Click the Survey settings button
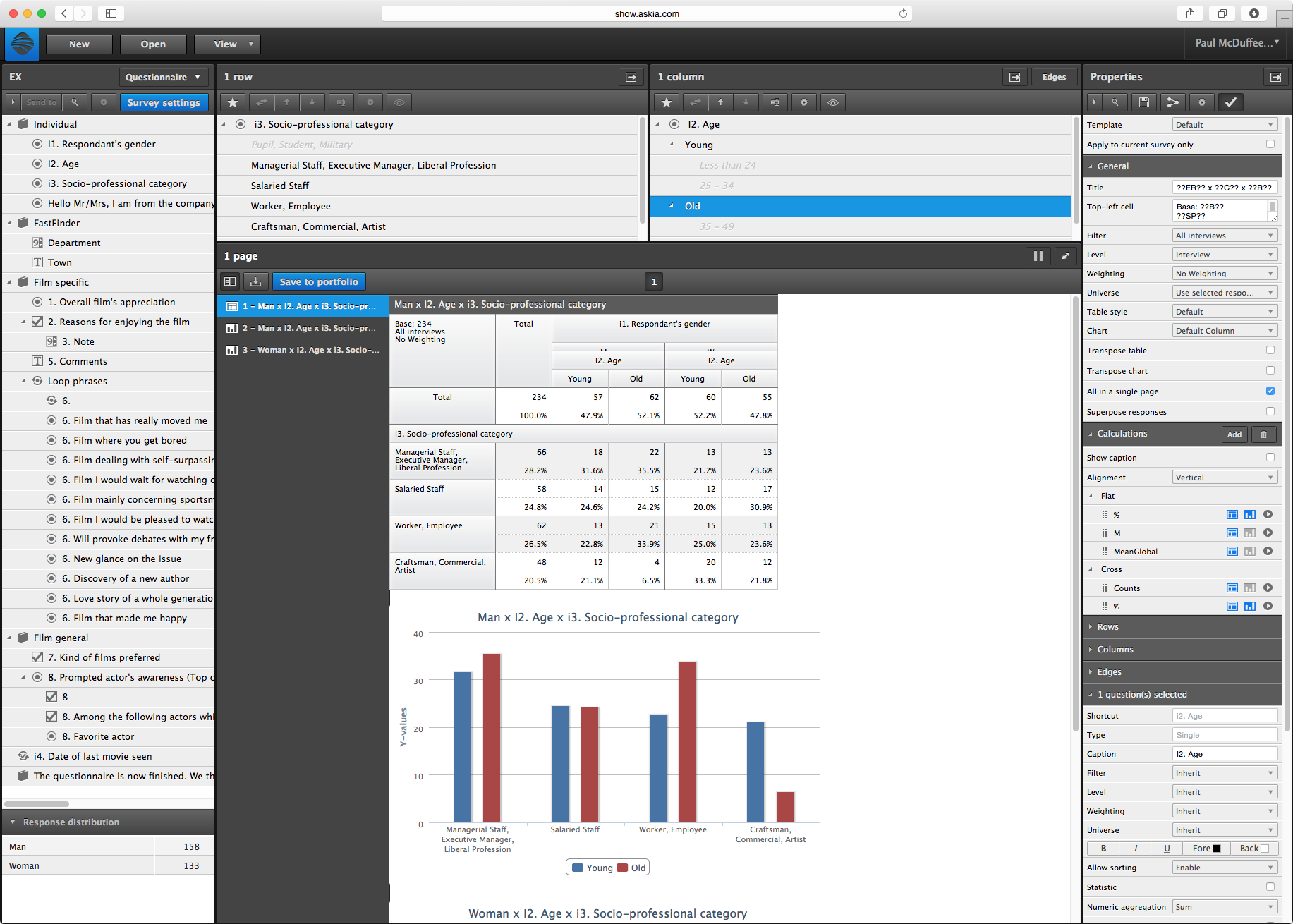Viewport: 1293px width, 924px height. tap(164, 102)
